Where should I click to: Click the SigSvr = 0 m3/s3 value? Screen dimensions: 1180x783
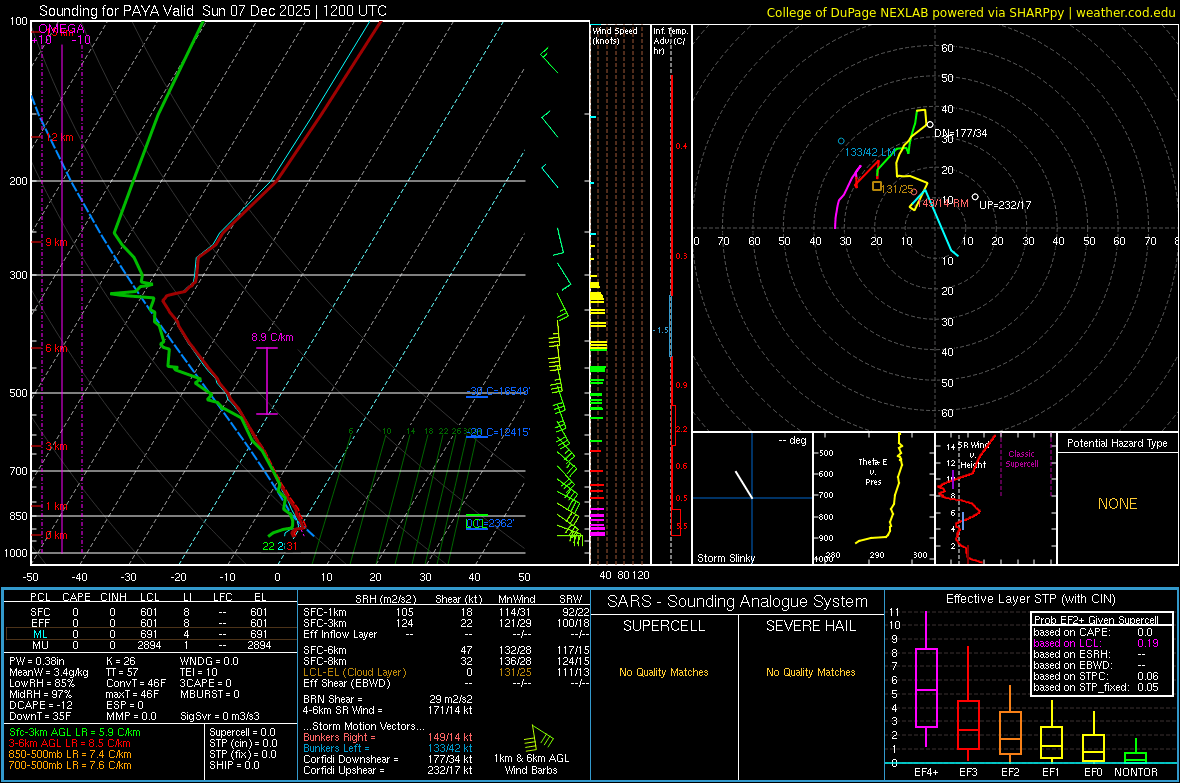220,716
